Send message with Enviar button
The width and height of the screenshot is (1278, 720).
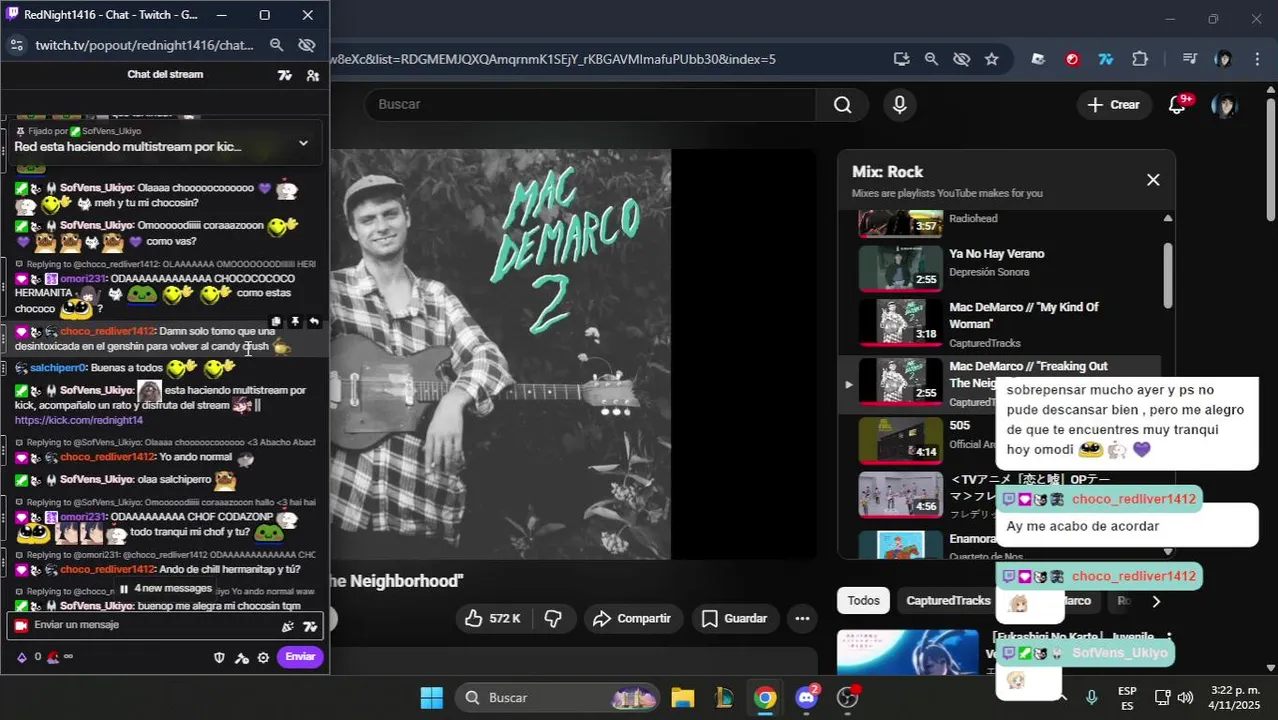(x=300, y=657)
